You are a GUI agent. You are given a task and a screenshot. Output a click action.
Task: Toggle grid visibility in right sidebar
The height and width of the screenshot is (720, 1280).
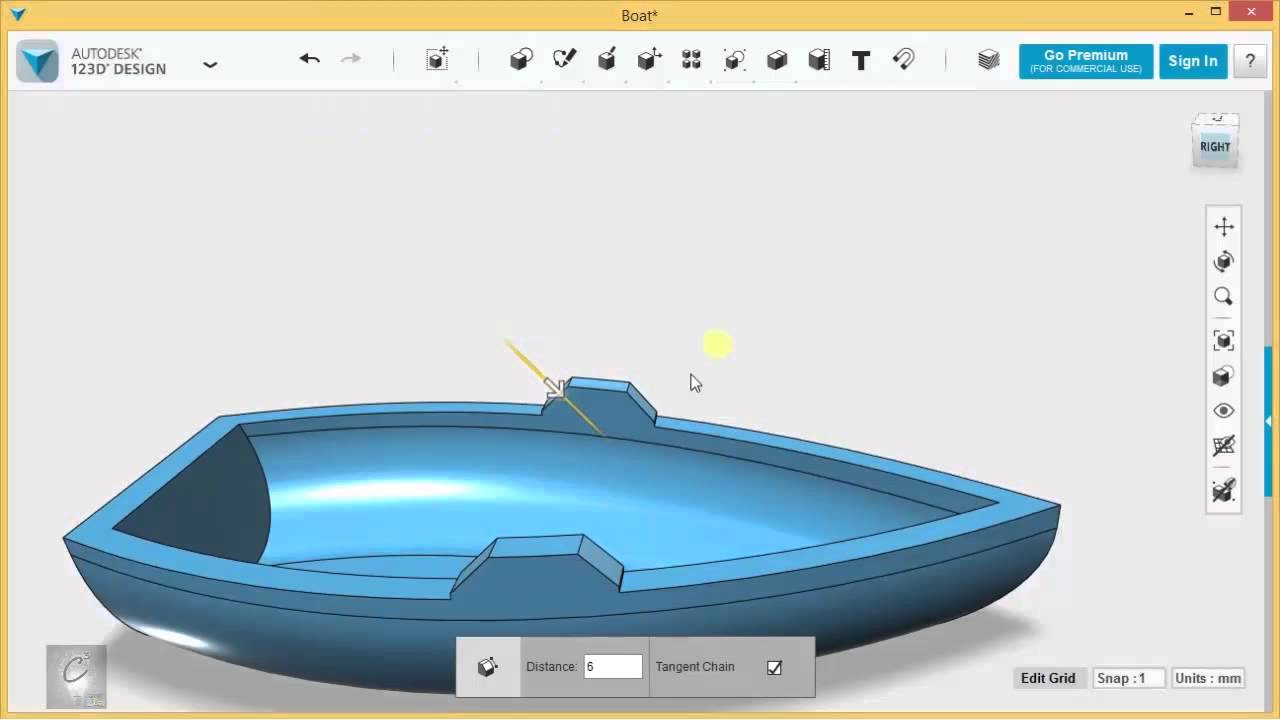click(1224, 445)
